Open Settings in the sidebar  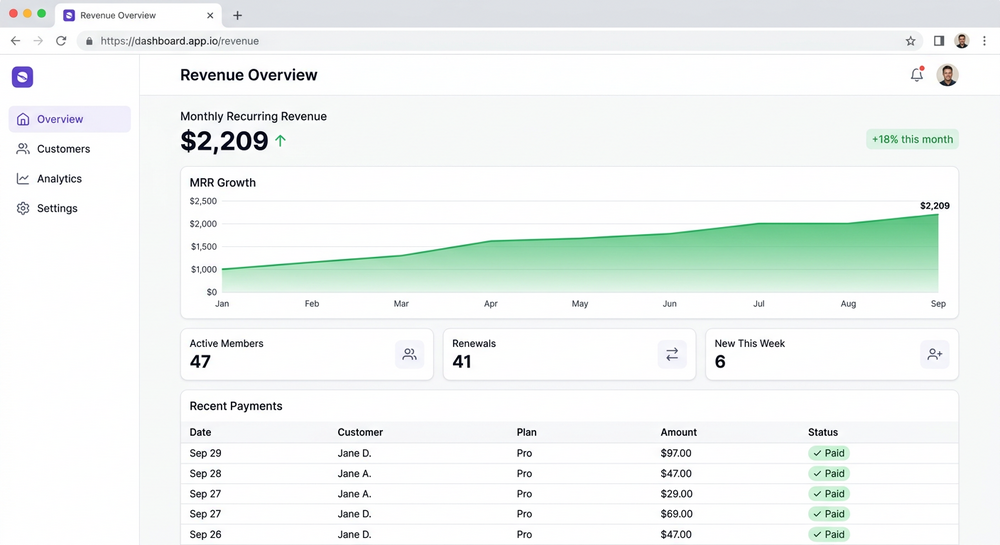[70, 208]
